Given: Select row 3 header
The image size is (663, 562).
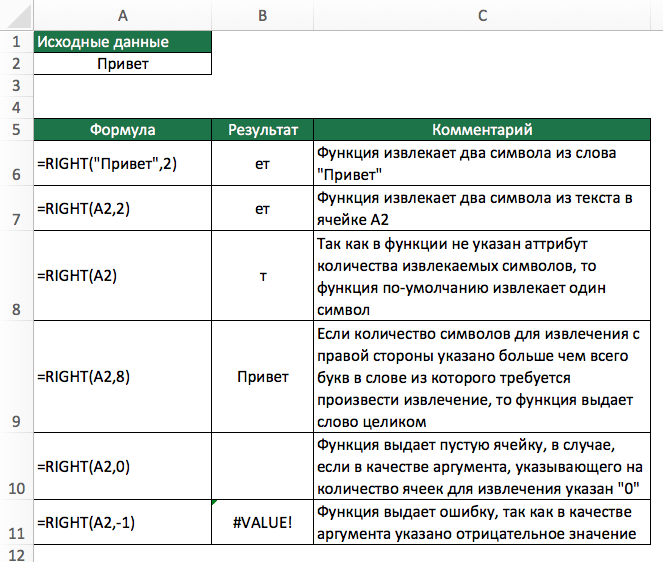Looking at the screenshot, I should [x=16, y=86].
